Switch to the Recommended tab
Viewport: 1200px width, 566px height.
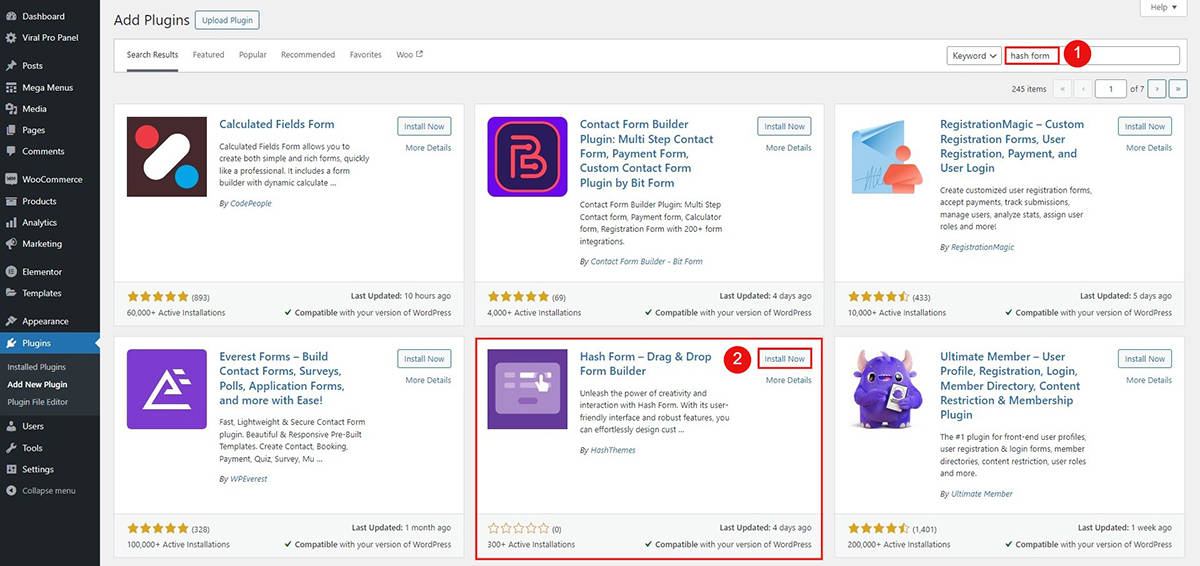[308, 55]
